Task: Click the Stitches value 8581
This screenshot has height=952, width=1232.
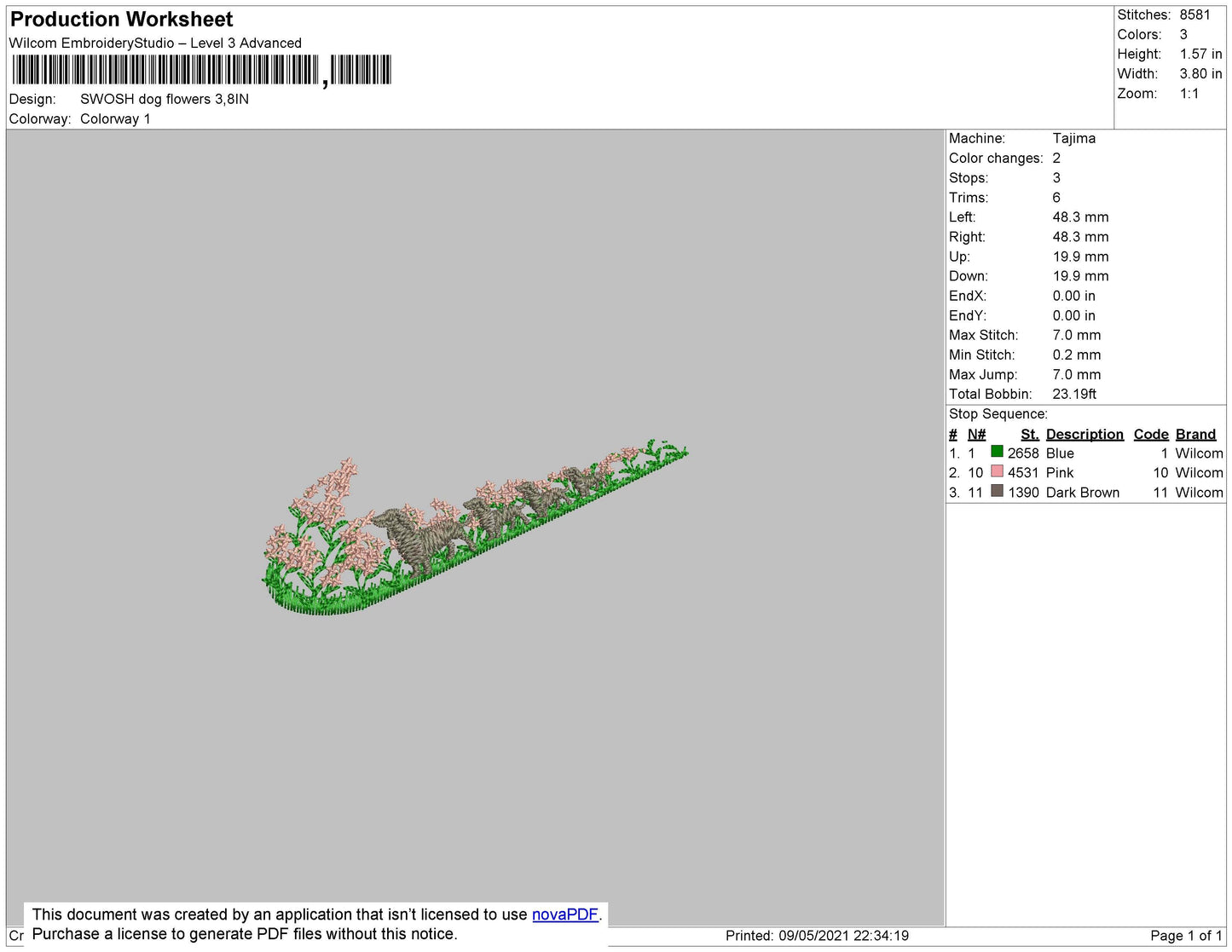Action: (x=1194, y=14)
